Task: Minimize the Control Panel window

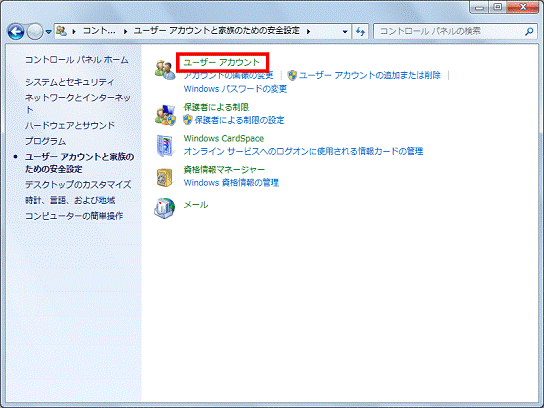Action: coord(480,7)
